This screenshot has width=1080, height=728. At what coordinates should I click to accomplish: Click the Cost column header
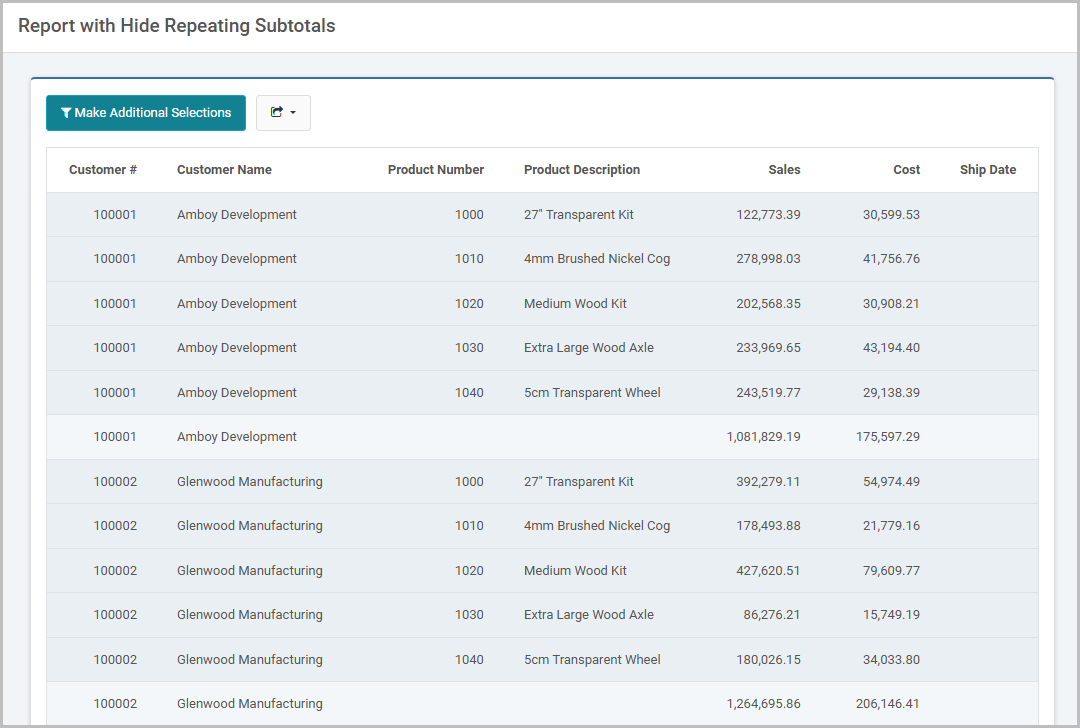click(906, 169)
